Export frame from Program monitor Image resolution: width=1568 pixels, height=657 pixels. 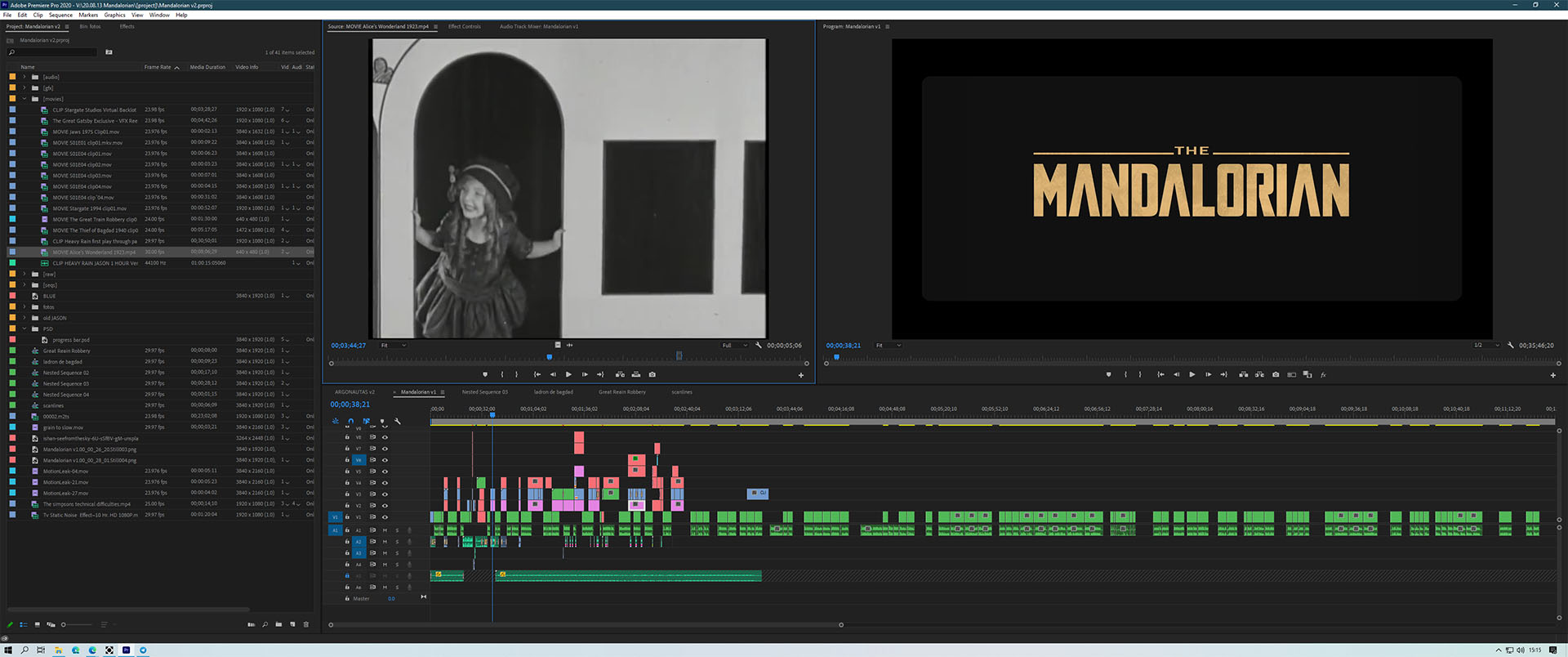(x=1276, y=374)
